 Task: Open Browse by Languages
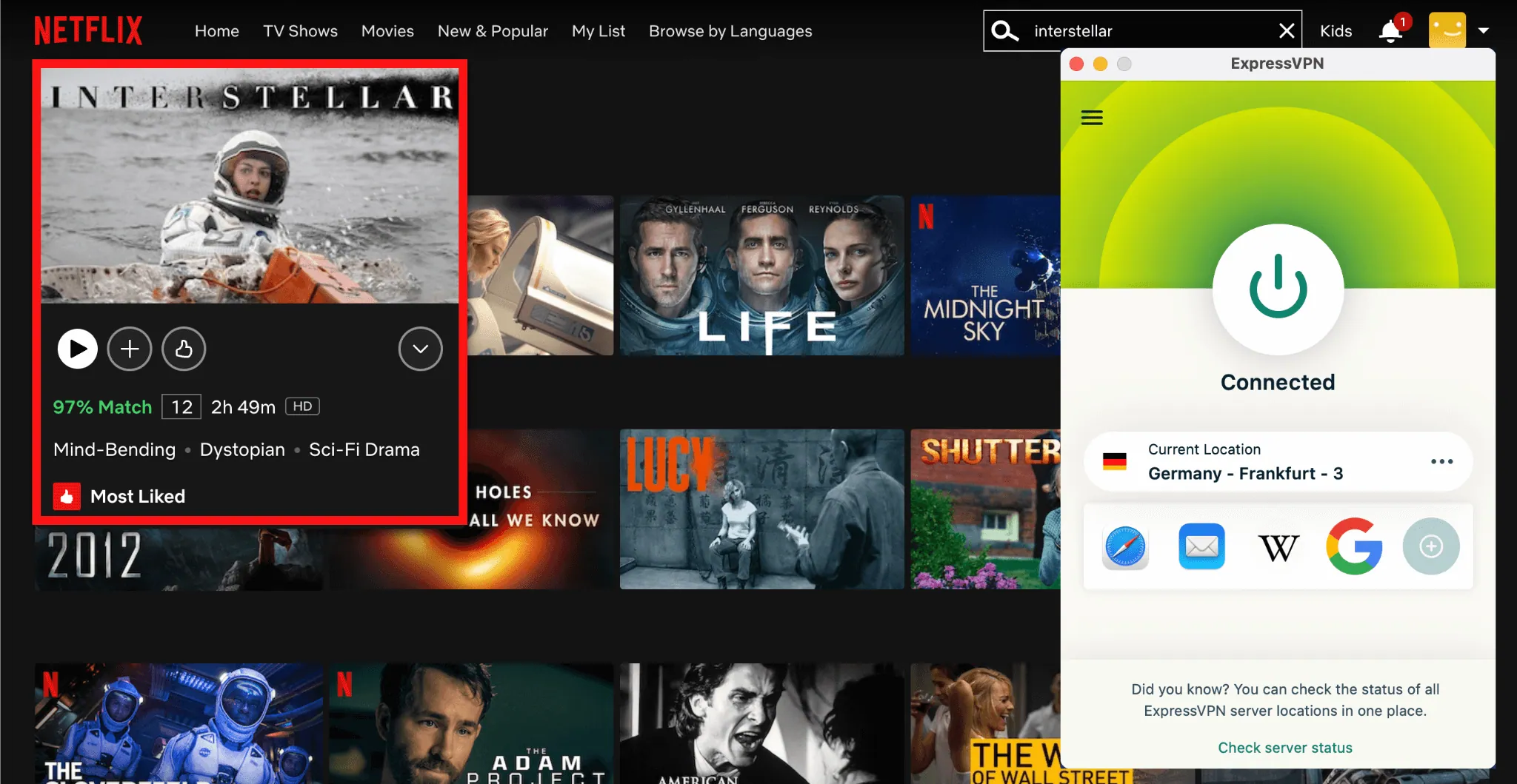730,31
